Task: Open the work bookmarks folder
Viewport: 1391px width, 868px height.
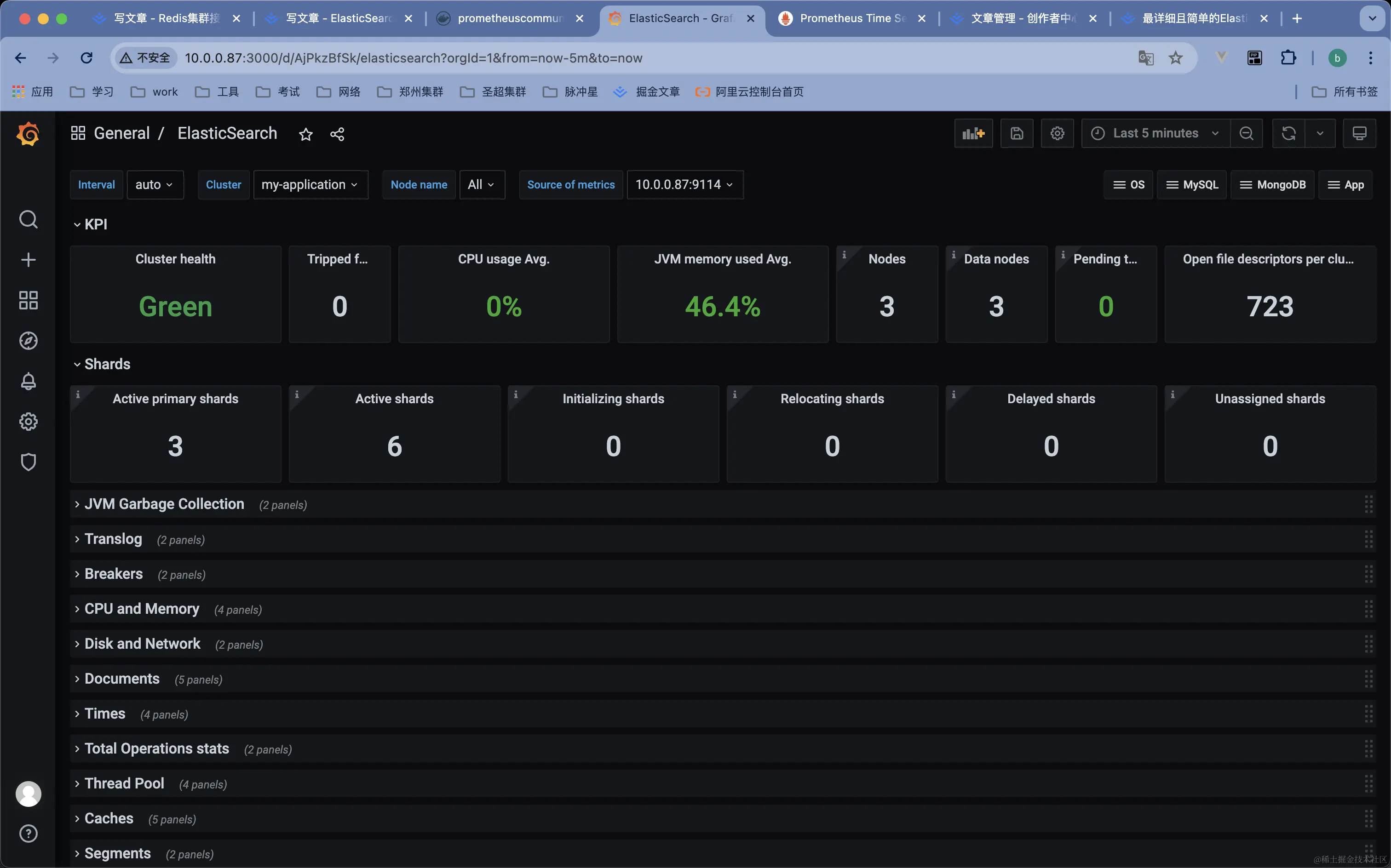Action: pos(154,92)
